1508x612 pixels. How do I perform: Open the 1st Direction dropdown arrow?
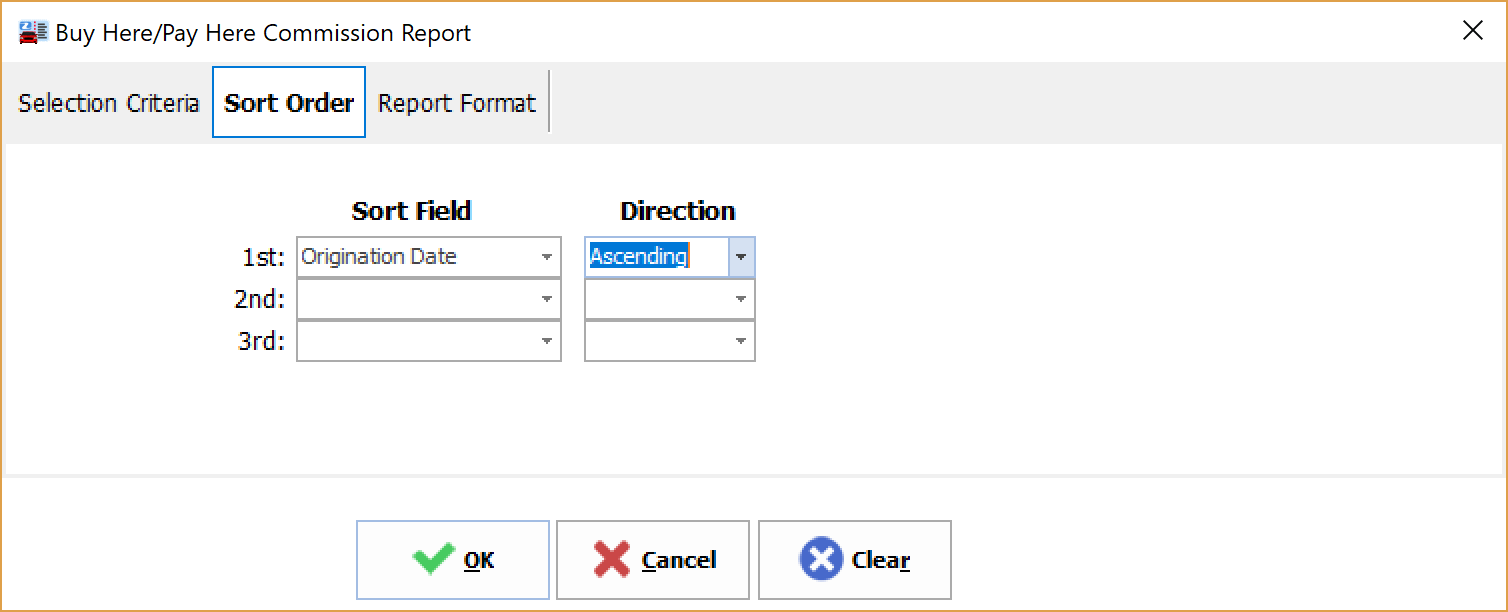(741, 258)
